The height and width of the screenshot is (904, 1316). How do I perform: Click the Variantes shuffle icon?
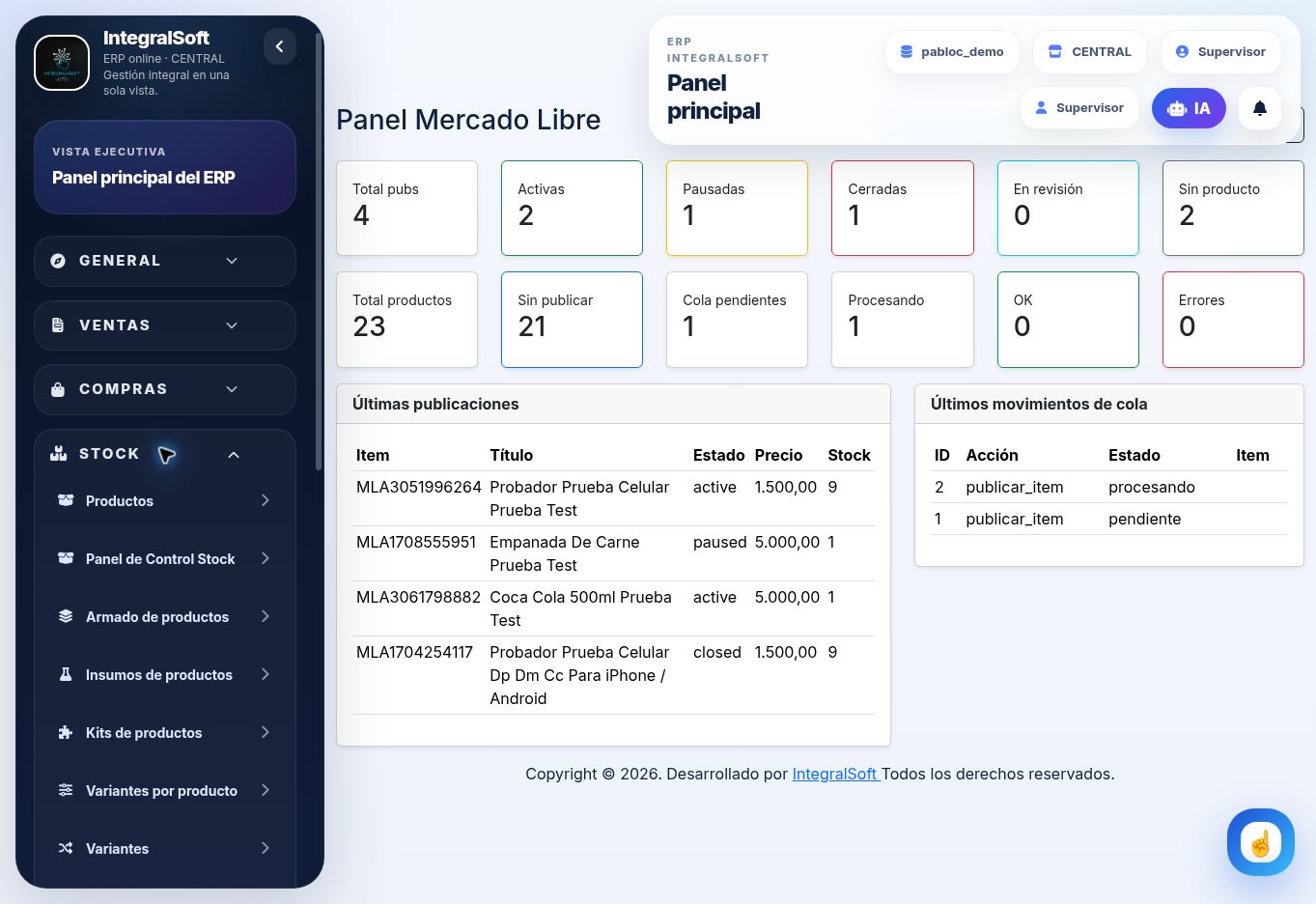(66, 848)
